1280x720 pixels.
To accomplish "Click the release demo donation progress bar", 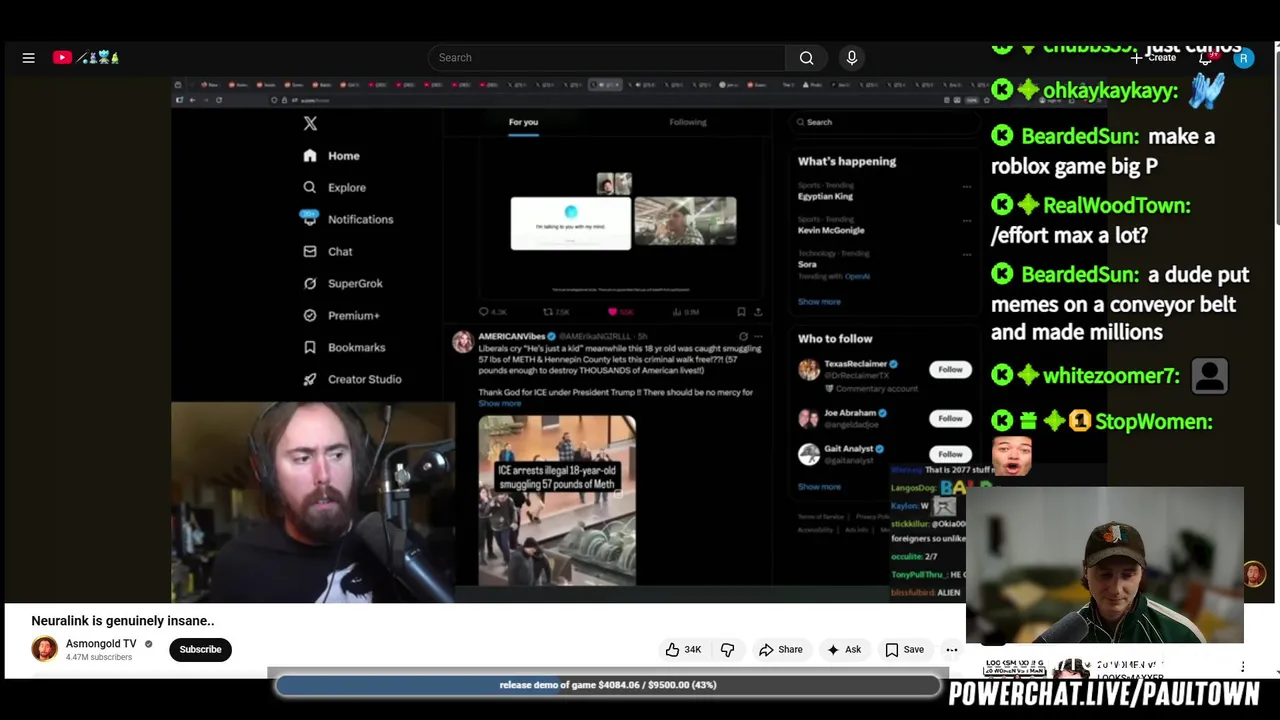I will (608, 685).
